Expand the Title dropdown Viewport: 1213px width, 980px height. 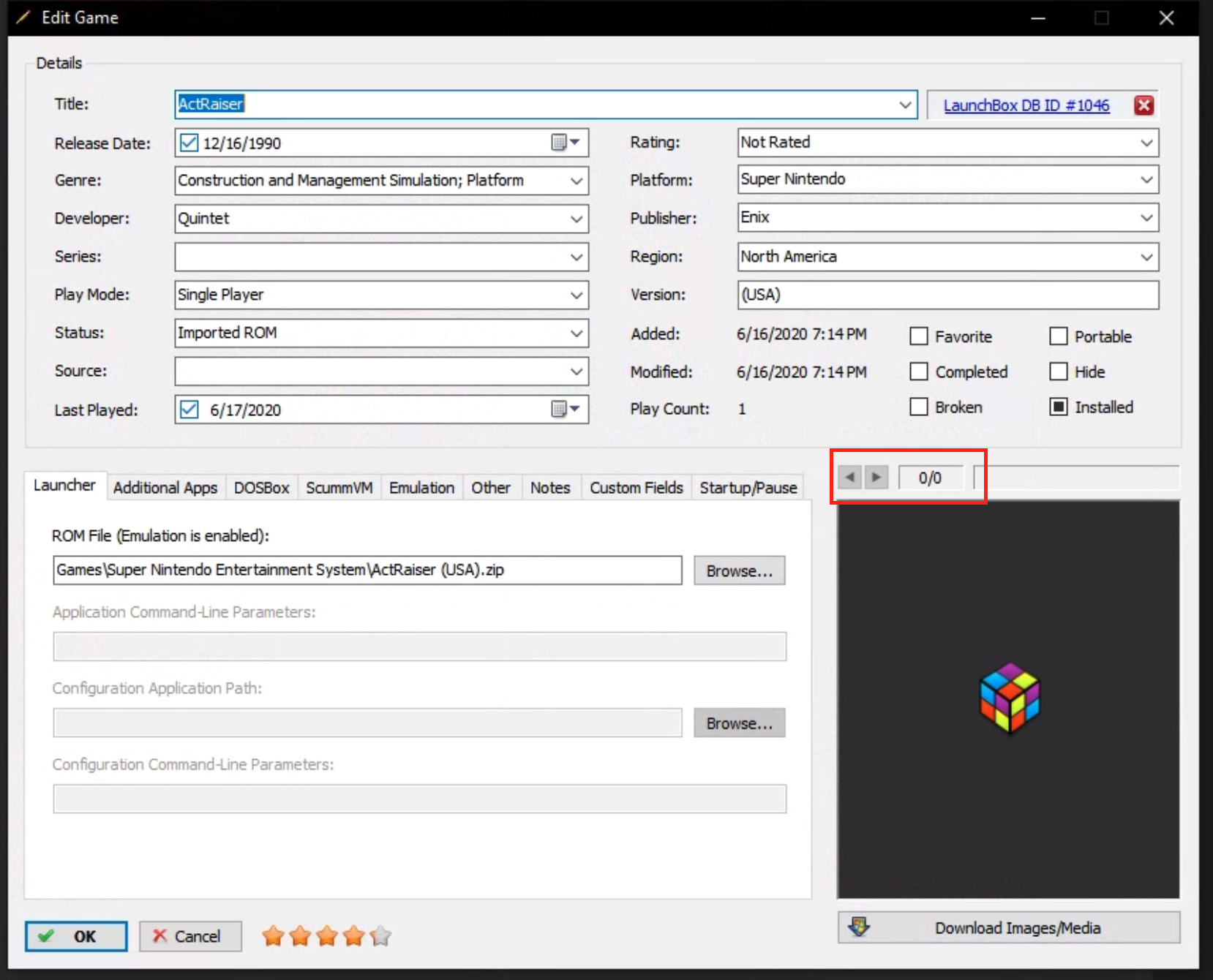[905, 105]
